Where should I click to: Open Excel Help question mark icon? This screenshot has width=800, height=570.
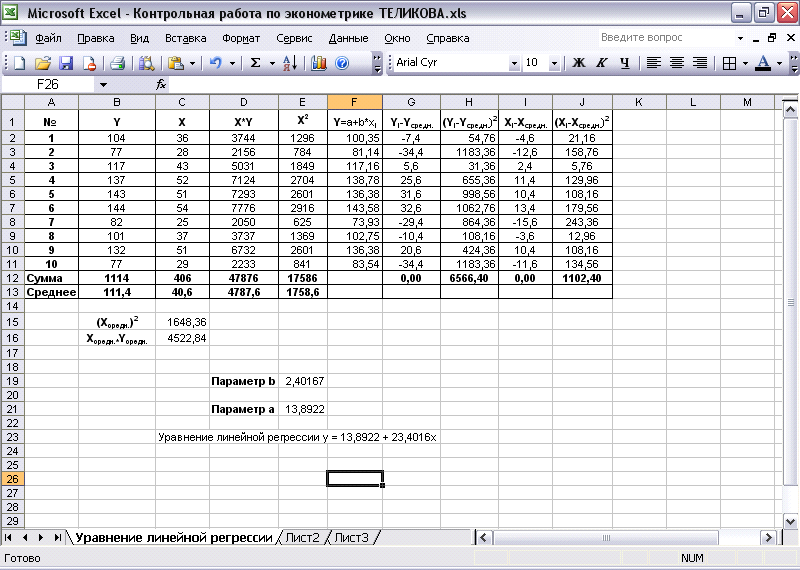coord(342,63)
